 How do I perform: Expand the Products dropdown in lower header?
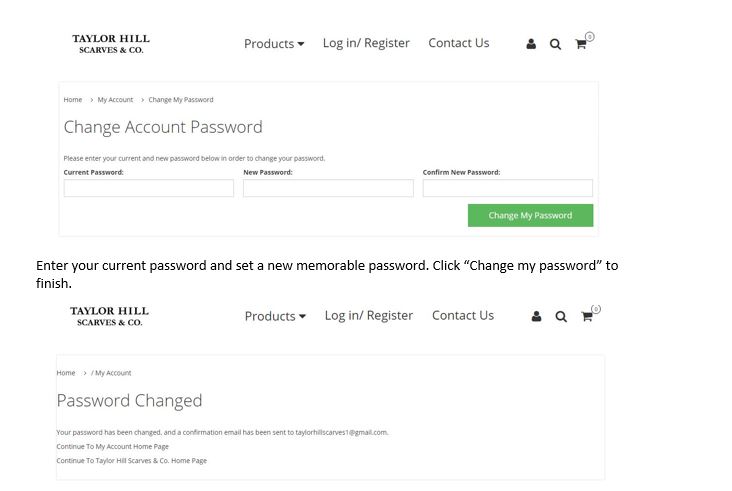(x=275, y=316)
